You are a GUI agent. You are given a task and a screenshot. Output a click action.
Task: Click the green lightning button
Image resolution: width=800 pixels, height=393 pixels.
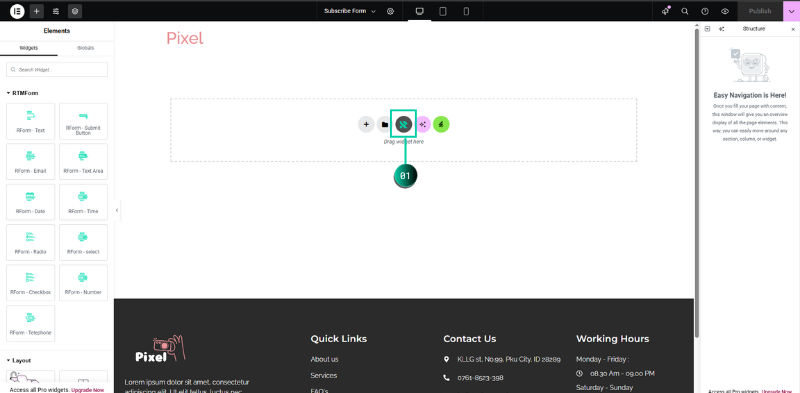point(441,124)
